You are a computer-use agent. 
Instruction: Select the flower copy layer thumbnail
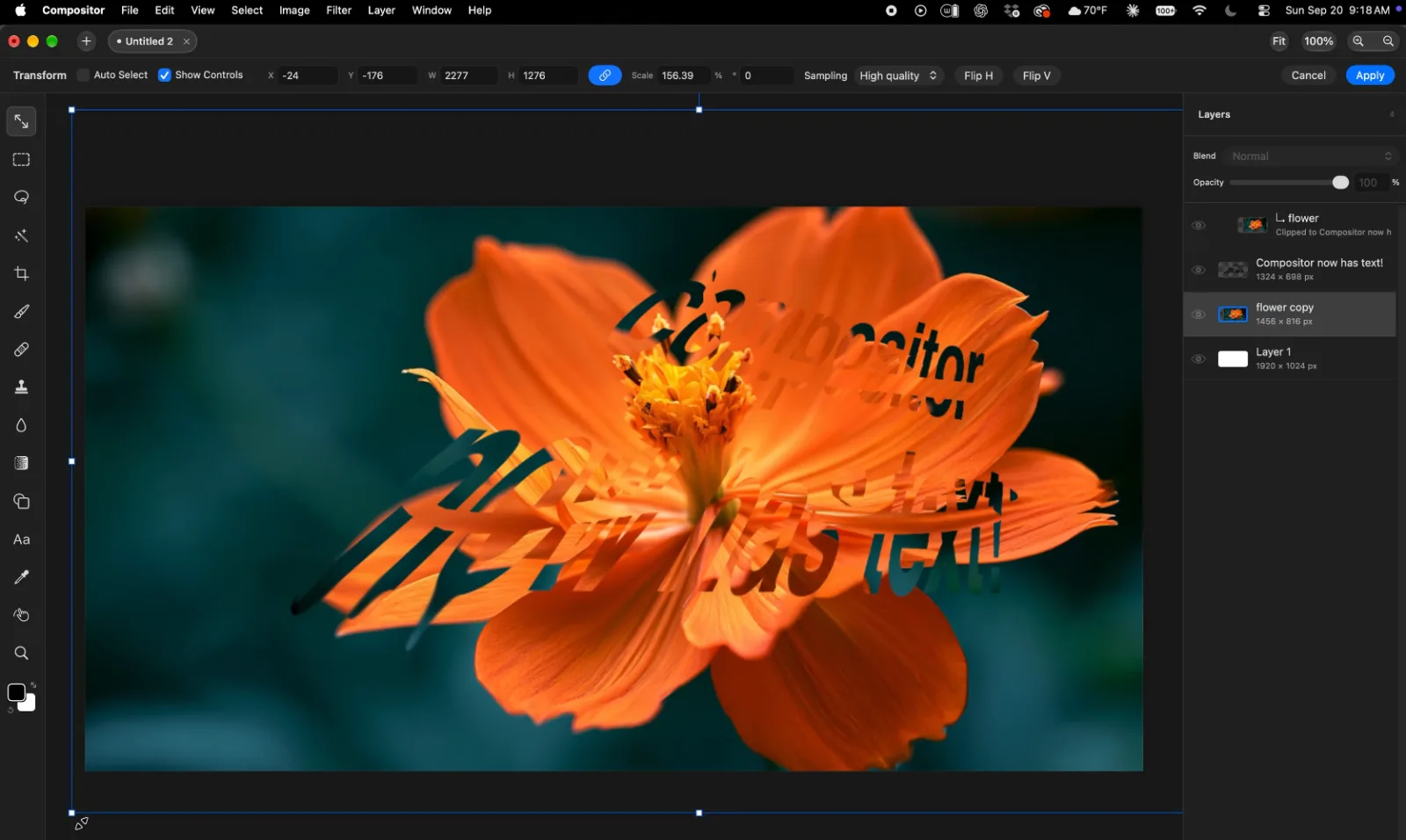pos(1232,315)
